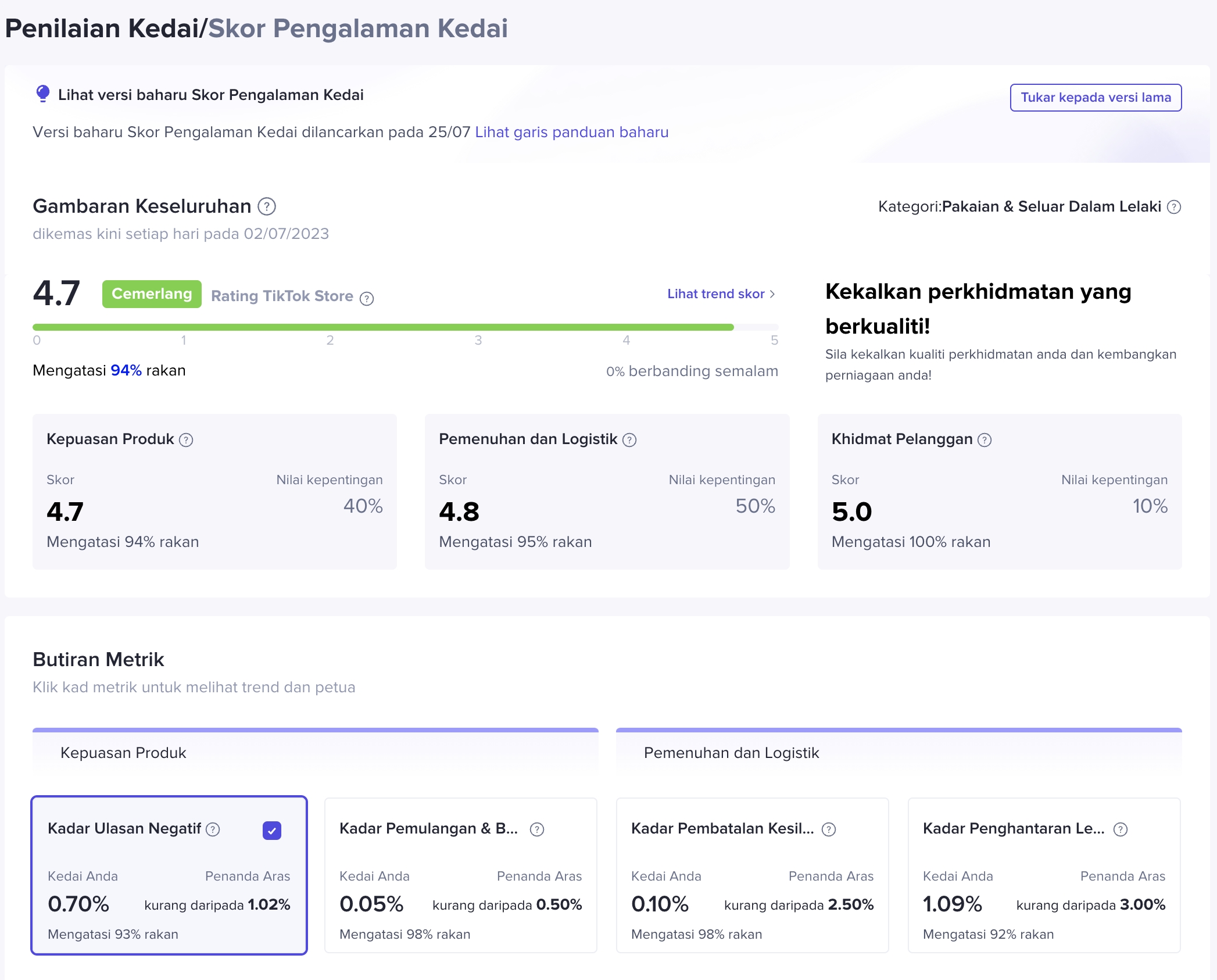The width and height of the screenshot is (1217, 980).
Task: Open Lihat garis panduan baharu link
Action: (572, 132)
